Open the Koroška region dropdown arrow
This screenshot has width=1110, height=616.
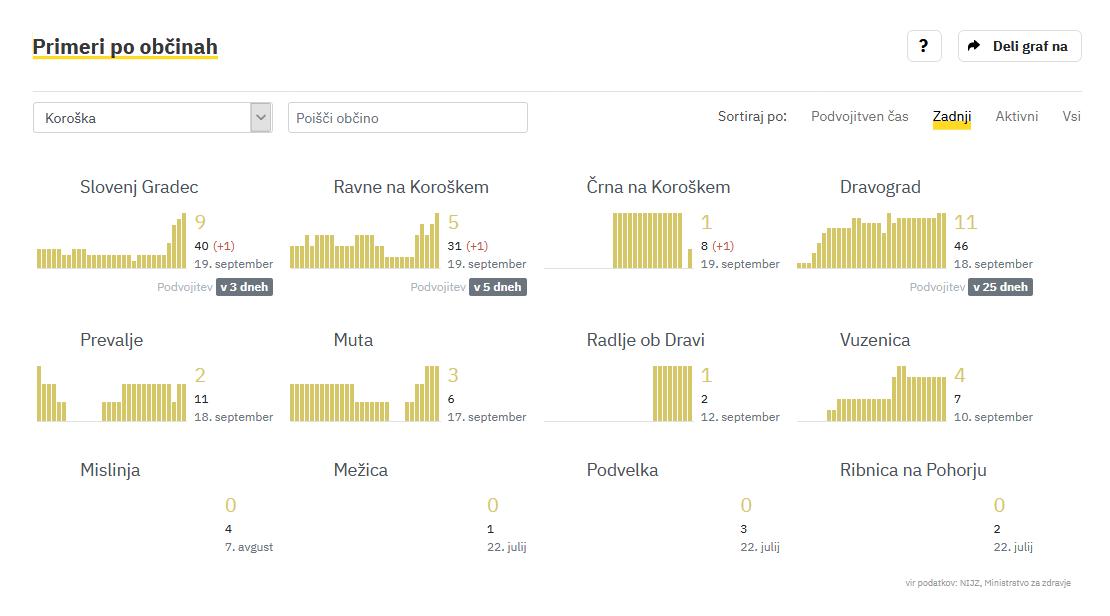[261, 118]
